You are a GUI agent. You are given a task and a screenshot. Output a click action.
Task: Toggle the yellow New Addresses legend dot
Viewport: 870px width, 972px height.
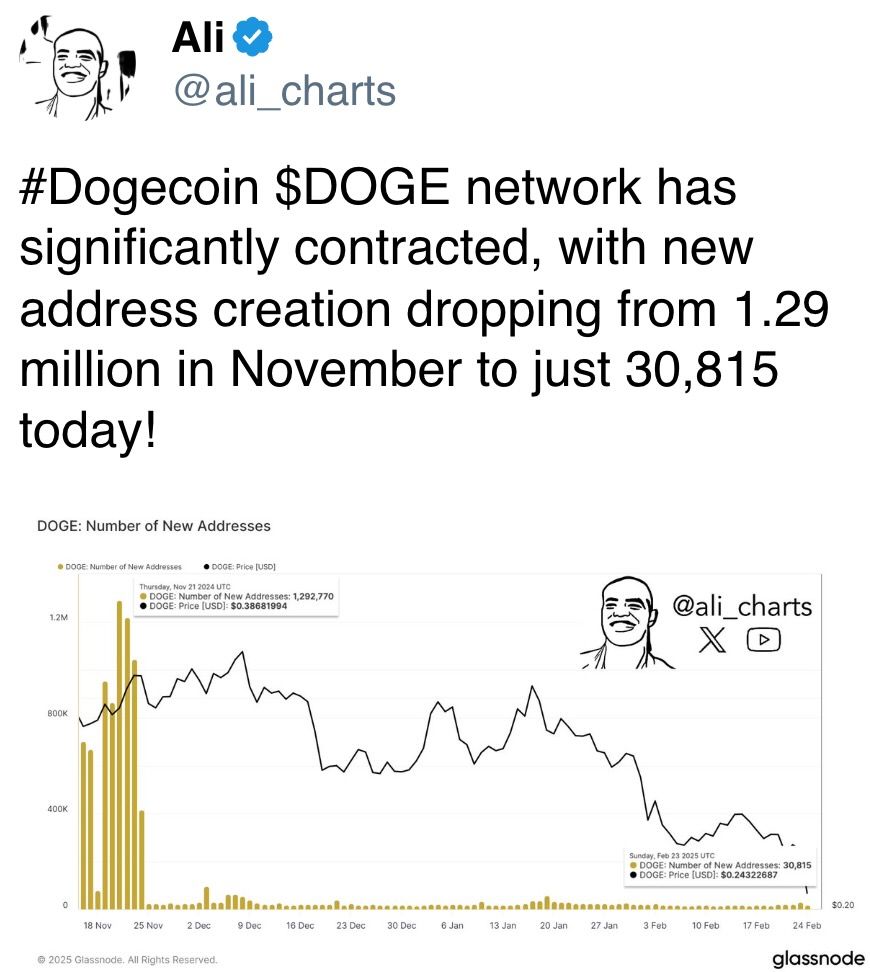click(x=62, y=566)
